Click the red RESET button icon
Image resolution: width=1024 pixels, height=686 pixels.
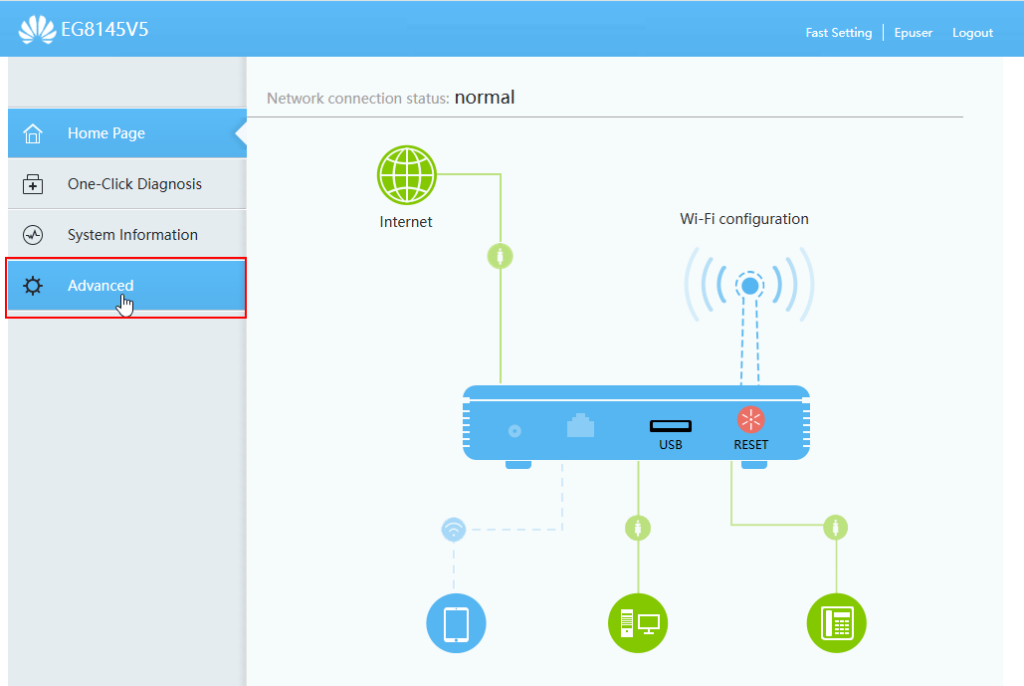[750, 420]
